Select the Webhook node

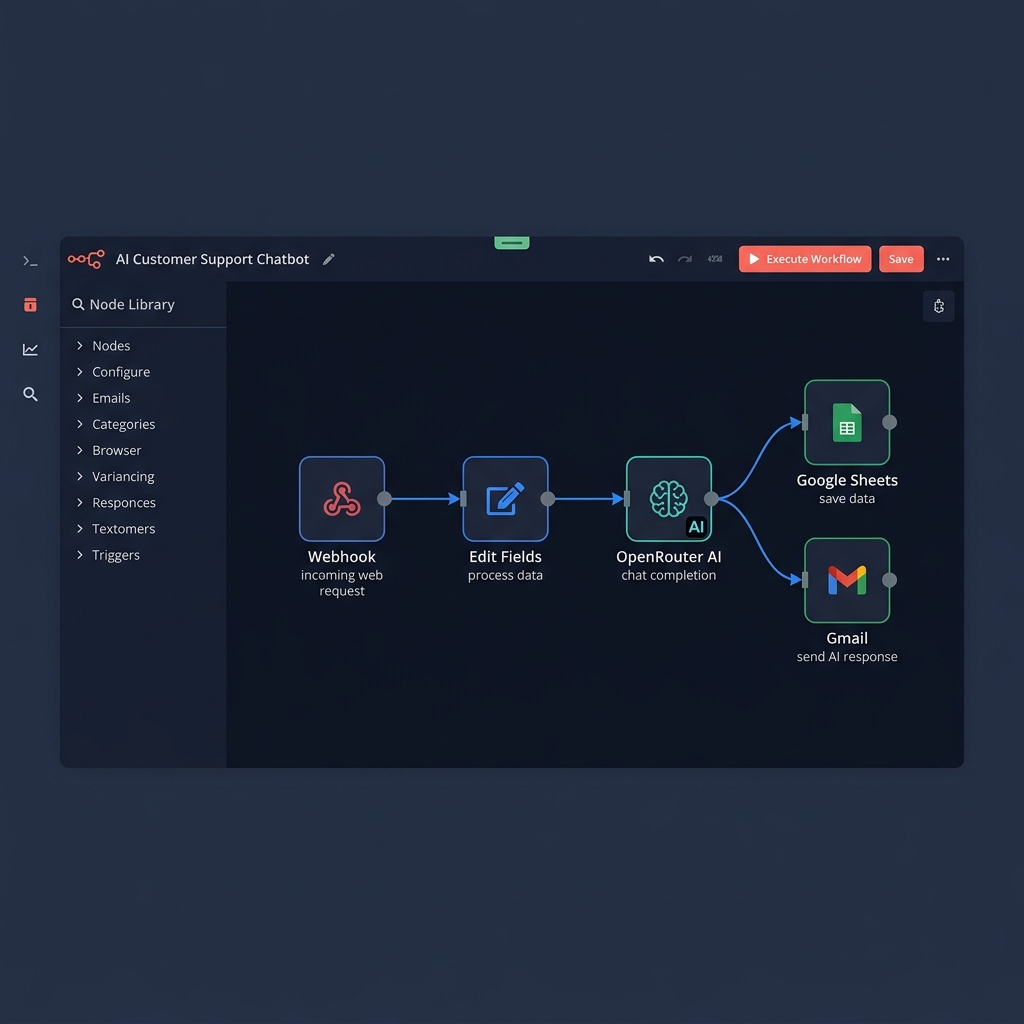point(342,499)
